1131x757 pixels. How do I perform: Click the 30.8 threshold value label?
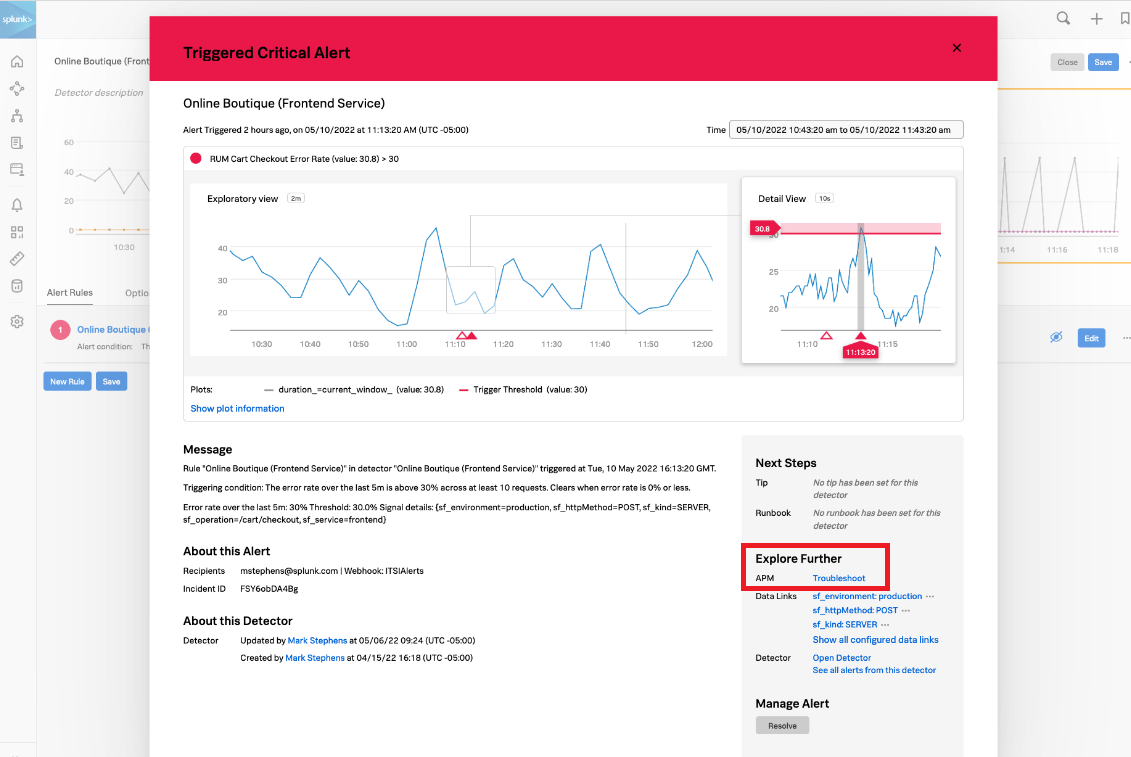(x=763, y=229)
